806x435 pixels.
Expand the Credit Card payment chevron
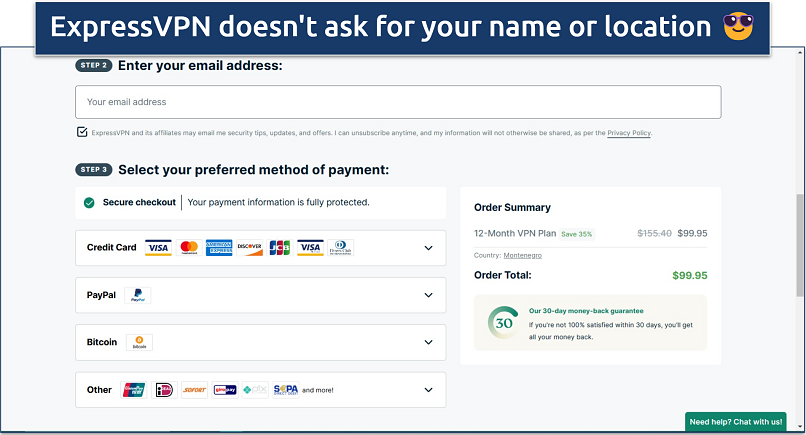(428, 248)
